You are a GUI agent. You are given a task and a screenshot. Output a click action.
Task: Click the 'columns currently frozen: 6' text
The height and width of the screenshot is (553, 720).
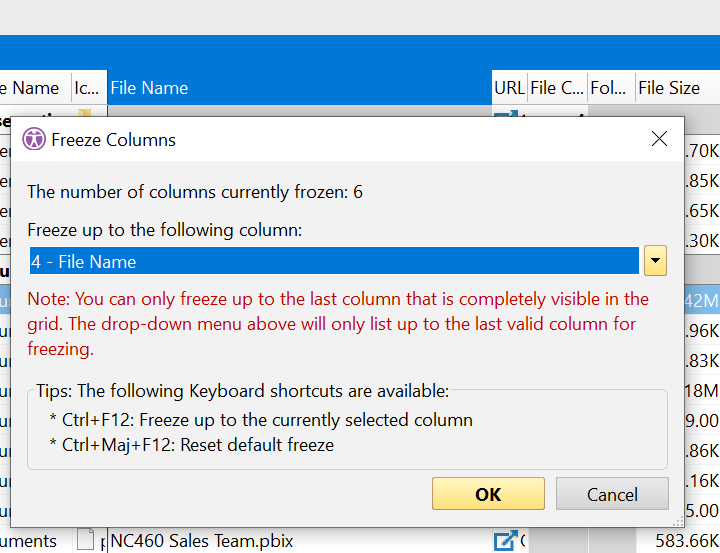195,192
